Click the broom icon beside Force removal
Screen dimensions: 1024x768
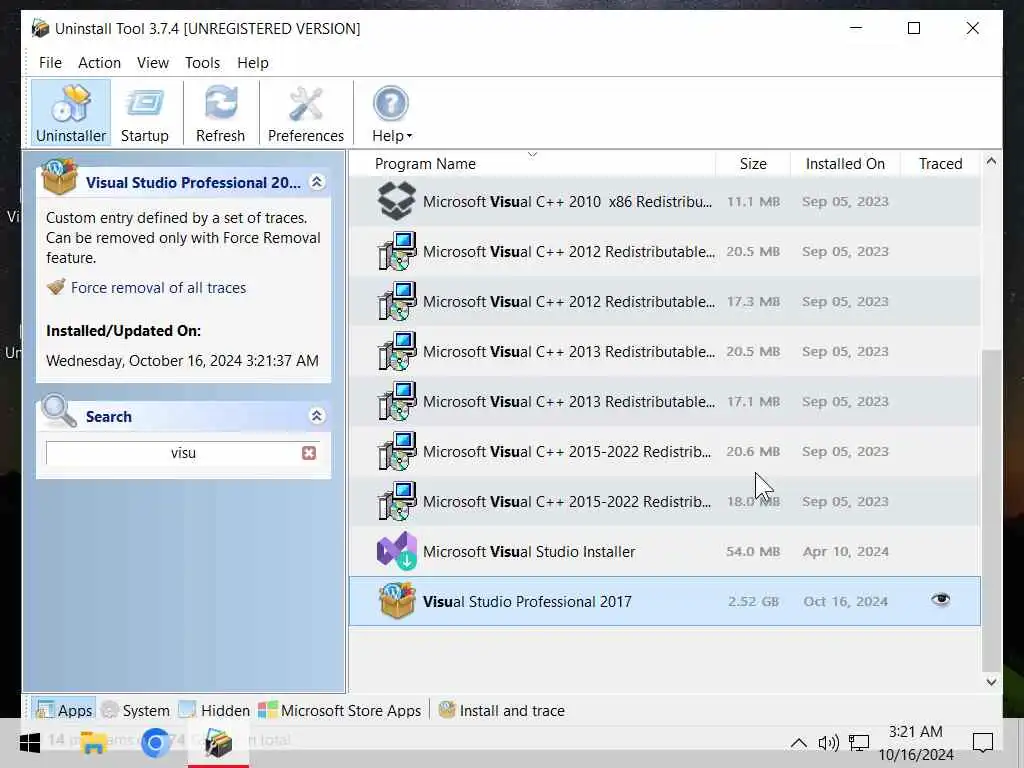click(56, 287)
